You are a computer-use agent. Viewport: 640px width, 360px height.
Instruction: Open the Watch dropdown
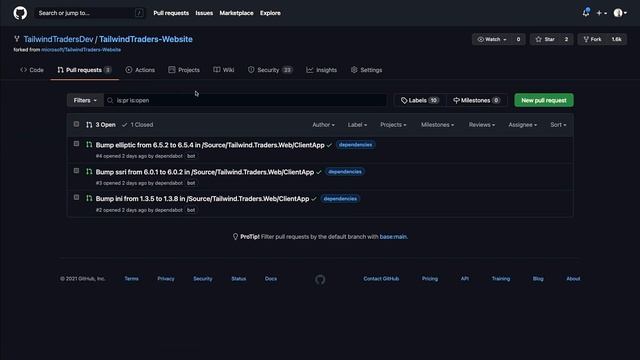492,39
